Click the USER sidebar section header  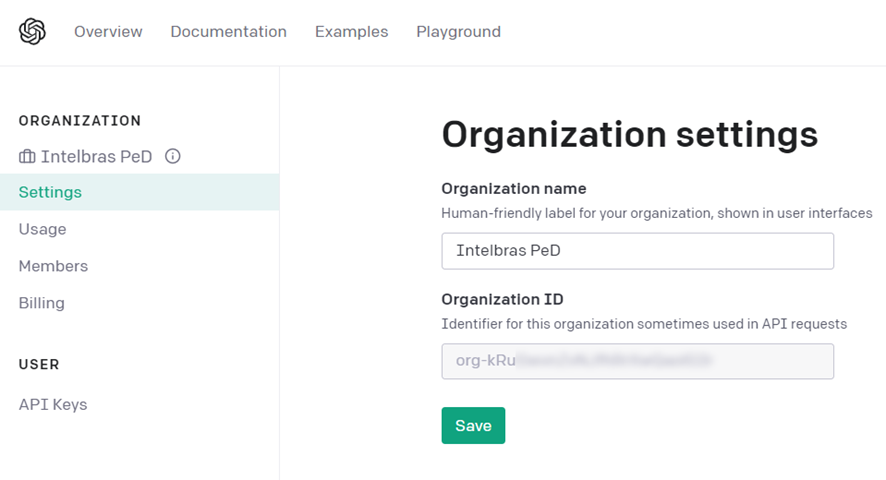[x=39, y=364]
